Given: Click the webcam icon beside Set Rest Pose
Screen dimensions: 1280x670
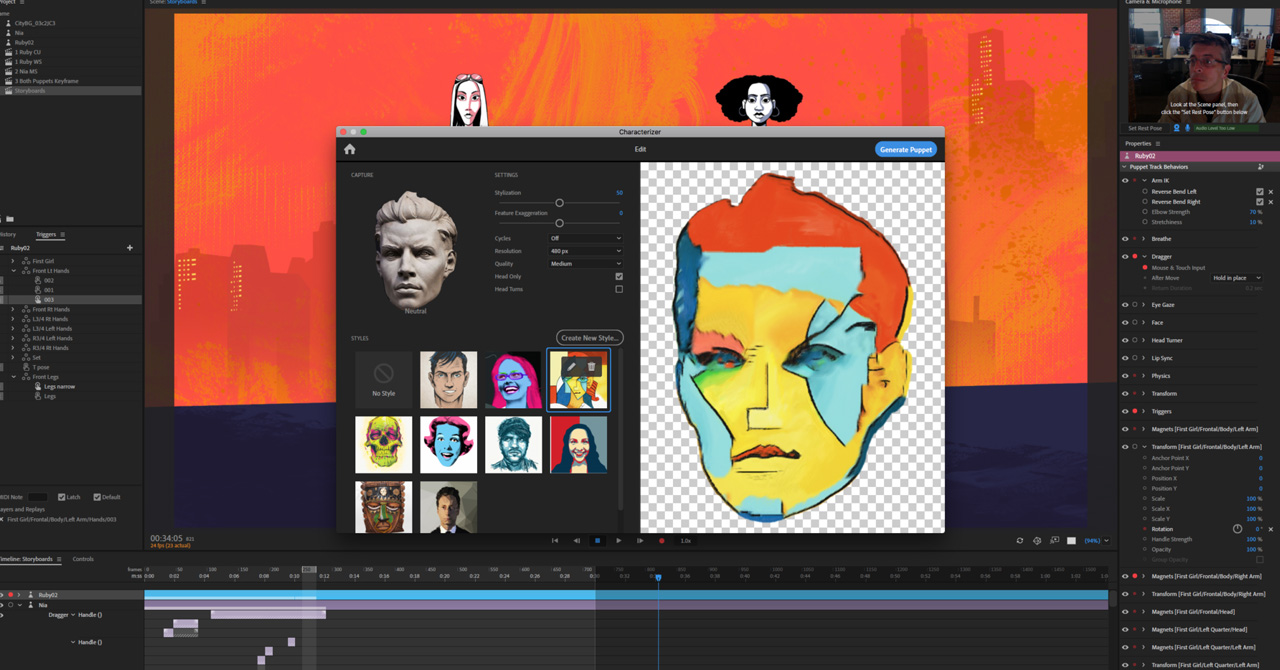Looking at the screenshot, I should click(x=1176, y=128).
